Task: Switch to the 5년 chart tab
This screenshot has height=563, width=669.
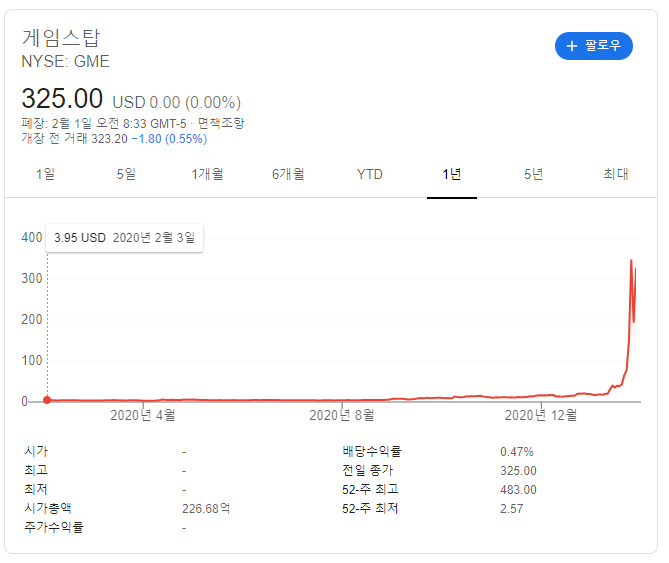Action: click(x=533, y=174)
